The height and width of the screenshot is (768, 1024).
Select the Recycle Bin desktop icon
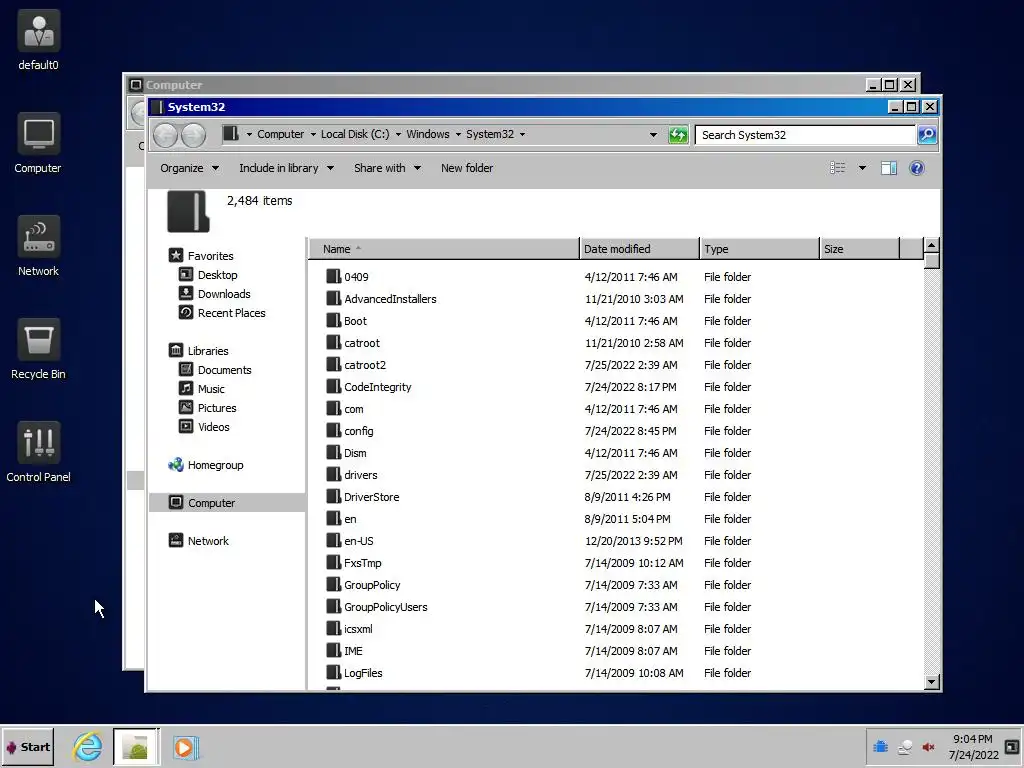(39, 350)
